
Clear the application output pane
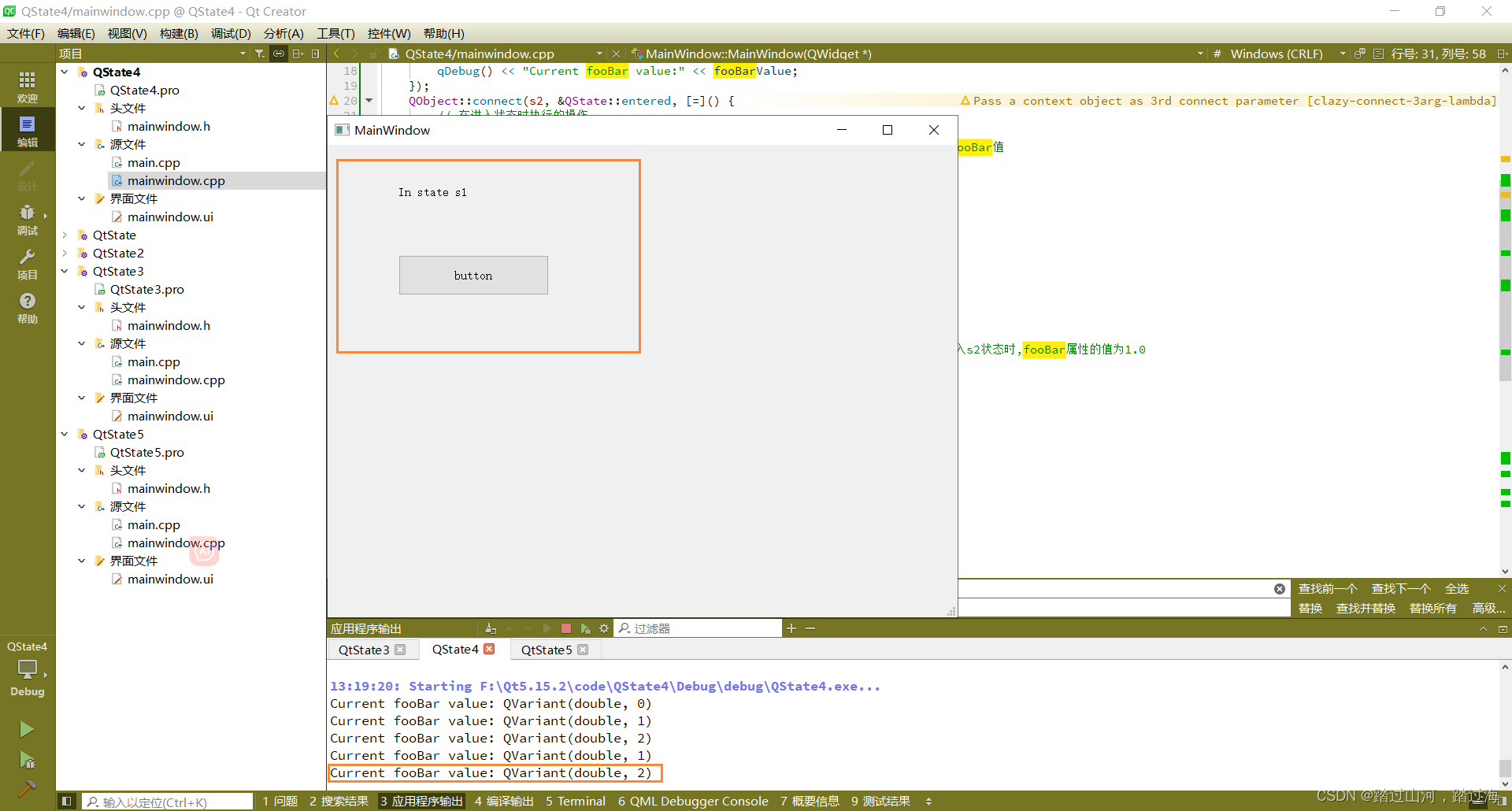click(491, 628)
